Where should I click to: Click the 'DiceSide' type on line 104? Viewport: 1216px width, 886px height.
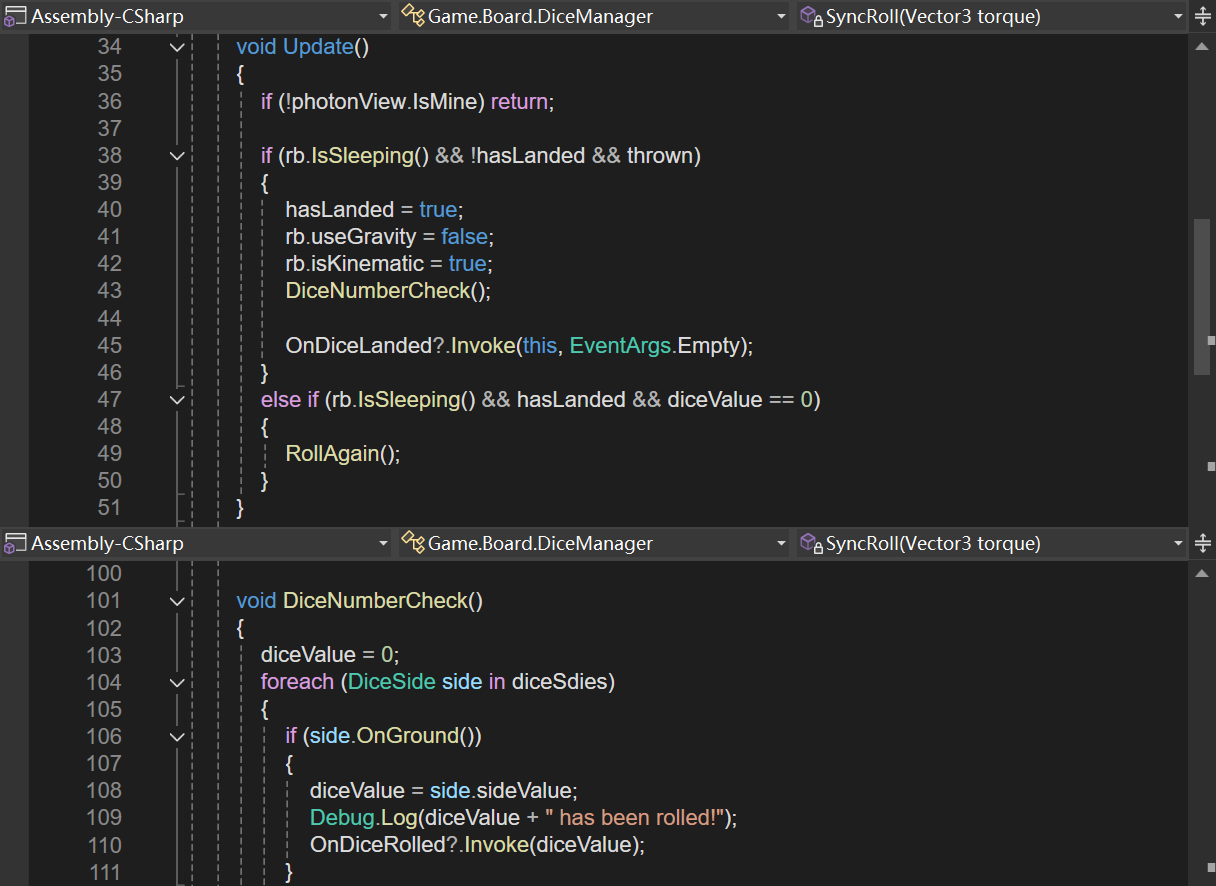391,682
